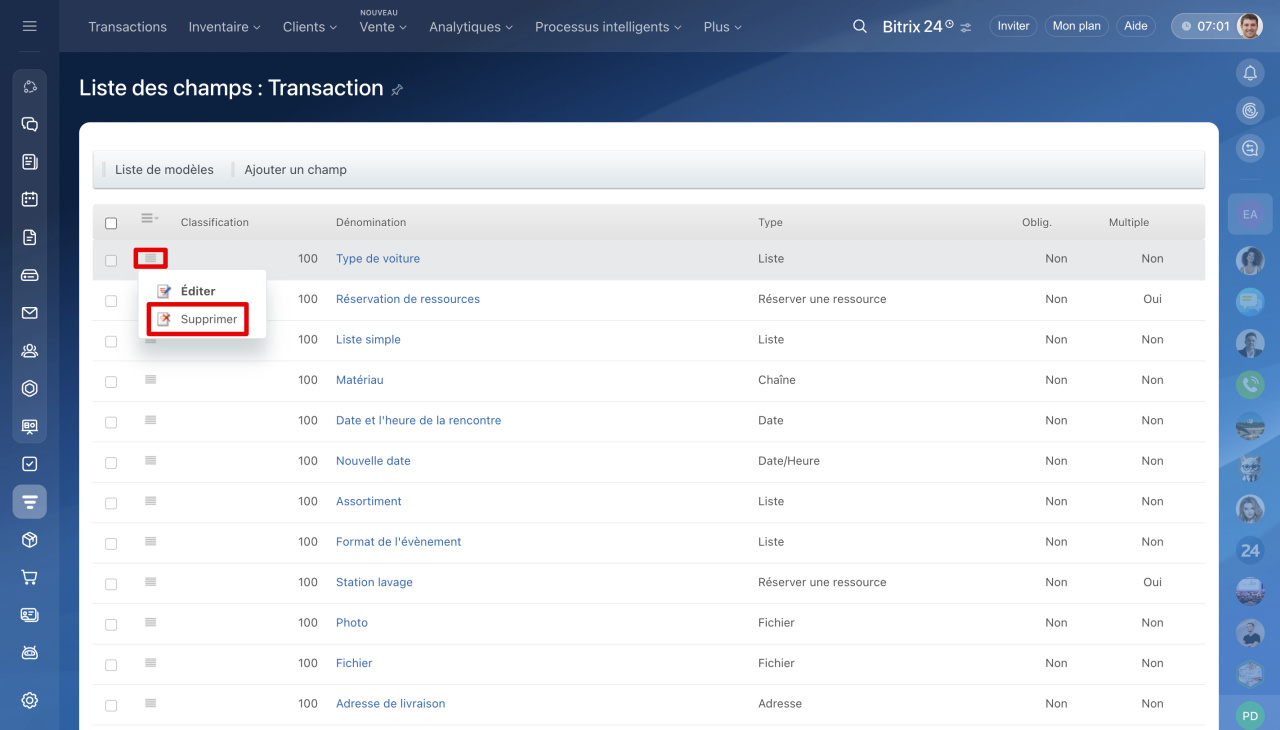Open the hamburger main menu icon

29,26
